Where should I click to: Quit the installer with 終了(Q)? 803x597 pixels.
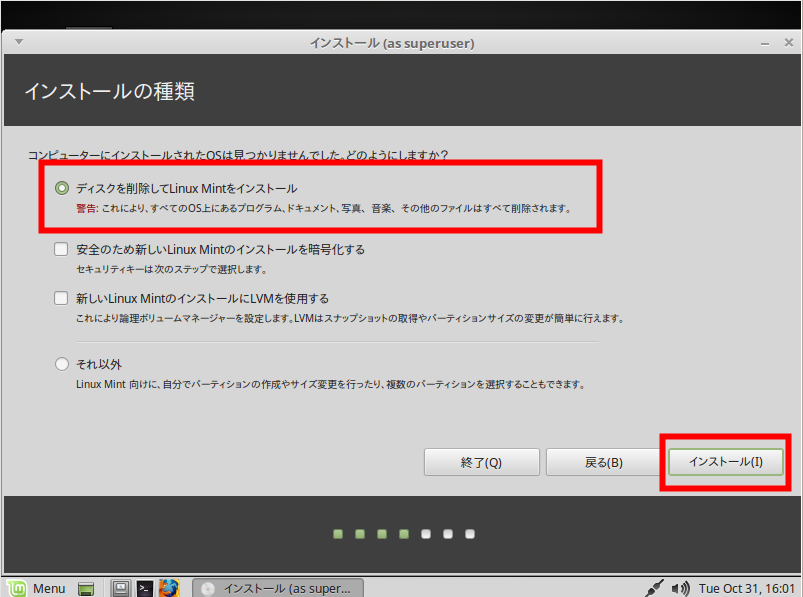(x=481, y=462)
